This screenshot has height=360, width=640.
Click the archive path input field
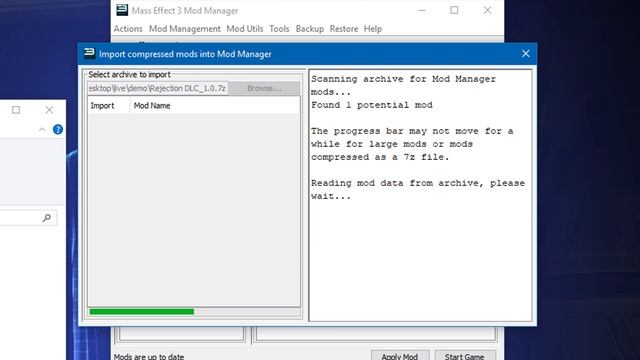click(x=158, y=88)
